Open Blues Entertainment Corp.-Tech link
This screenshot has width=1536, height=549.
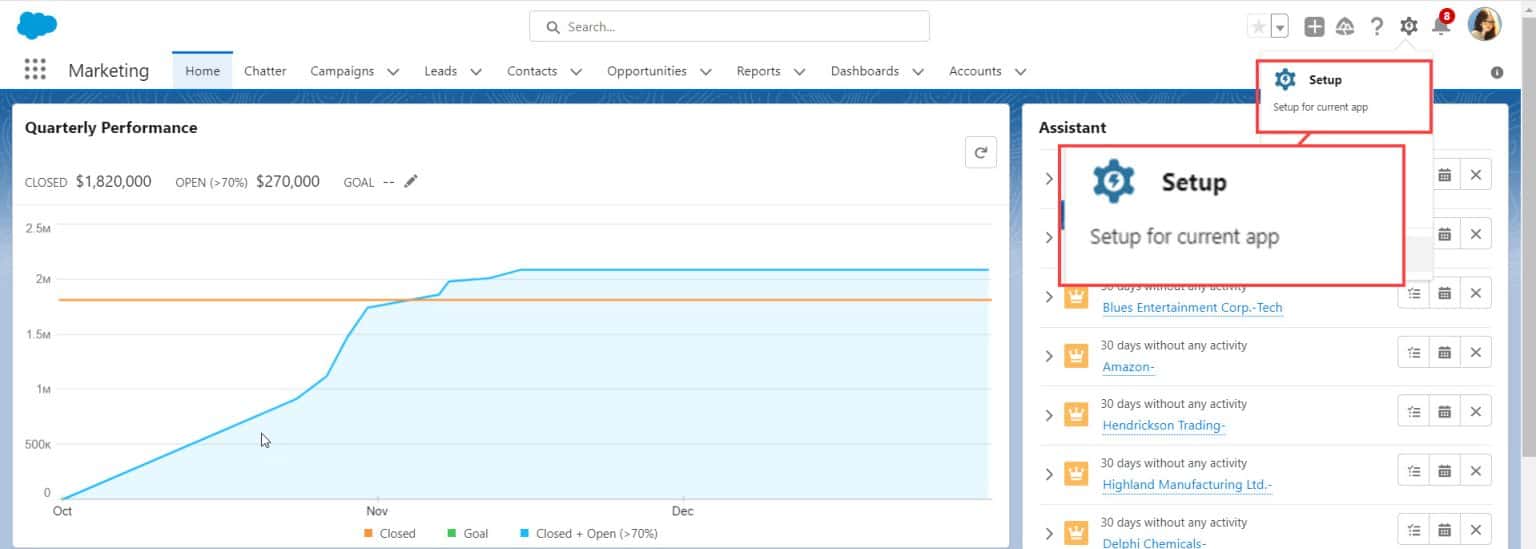[1191, 308]
